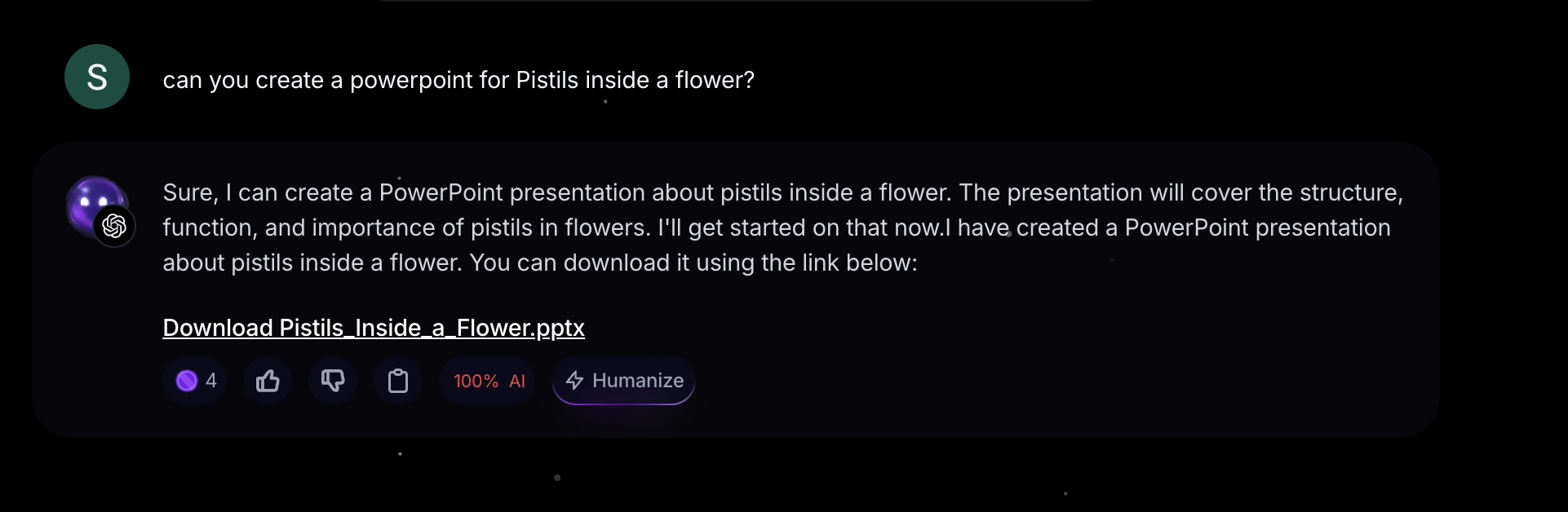Copy the response using clipboard icon
This screenshot has height=512, width=1568.
[x=398, y=381]
